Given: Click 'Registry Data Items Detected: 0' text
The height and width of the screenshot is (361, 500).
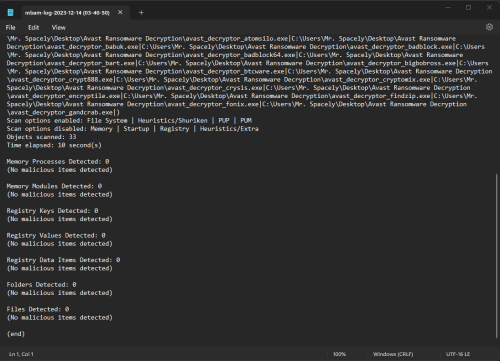Looking at the screenshot, I should (x=63, y=260).
